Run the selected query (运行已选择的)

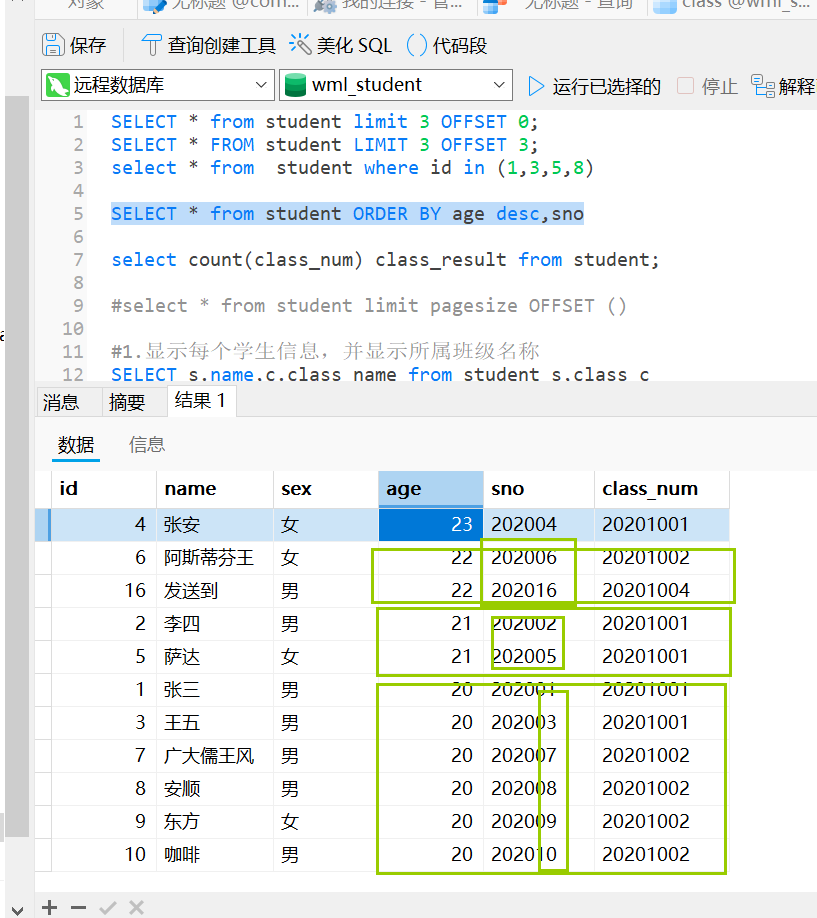tap(594, 86)
